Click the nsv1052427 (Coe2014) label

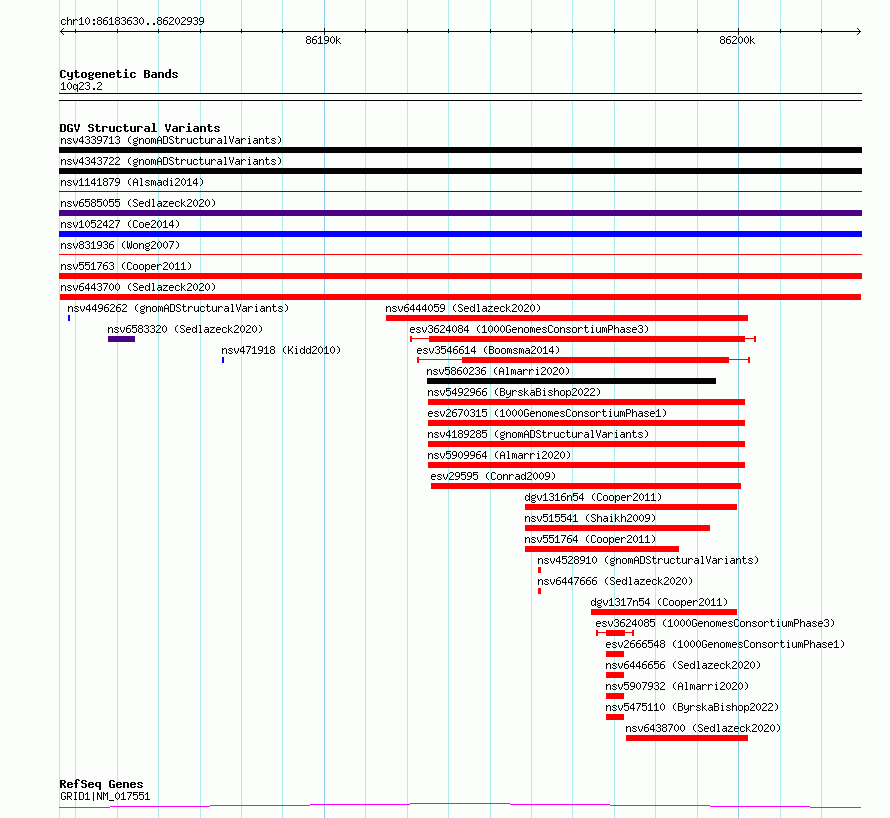point(120,224)
